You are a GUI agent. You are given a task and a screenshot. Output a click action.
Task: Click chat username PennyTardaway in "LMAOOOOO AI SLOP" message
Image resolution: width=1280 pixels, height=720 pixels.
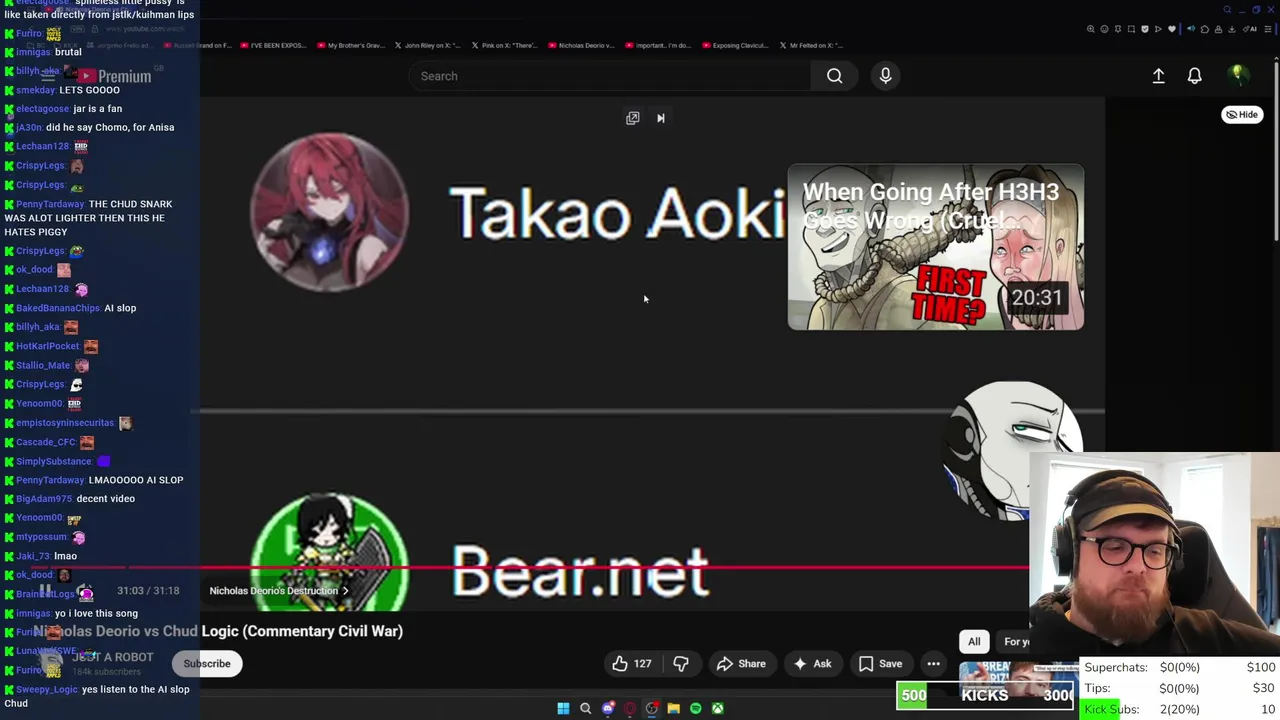click(x=50, y=480)
